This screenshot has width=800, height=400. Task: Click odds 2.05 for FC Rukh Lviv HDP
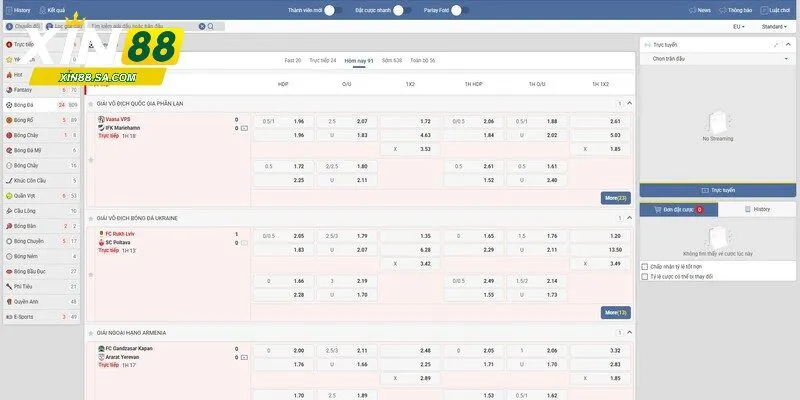(299, 236)
